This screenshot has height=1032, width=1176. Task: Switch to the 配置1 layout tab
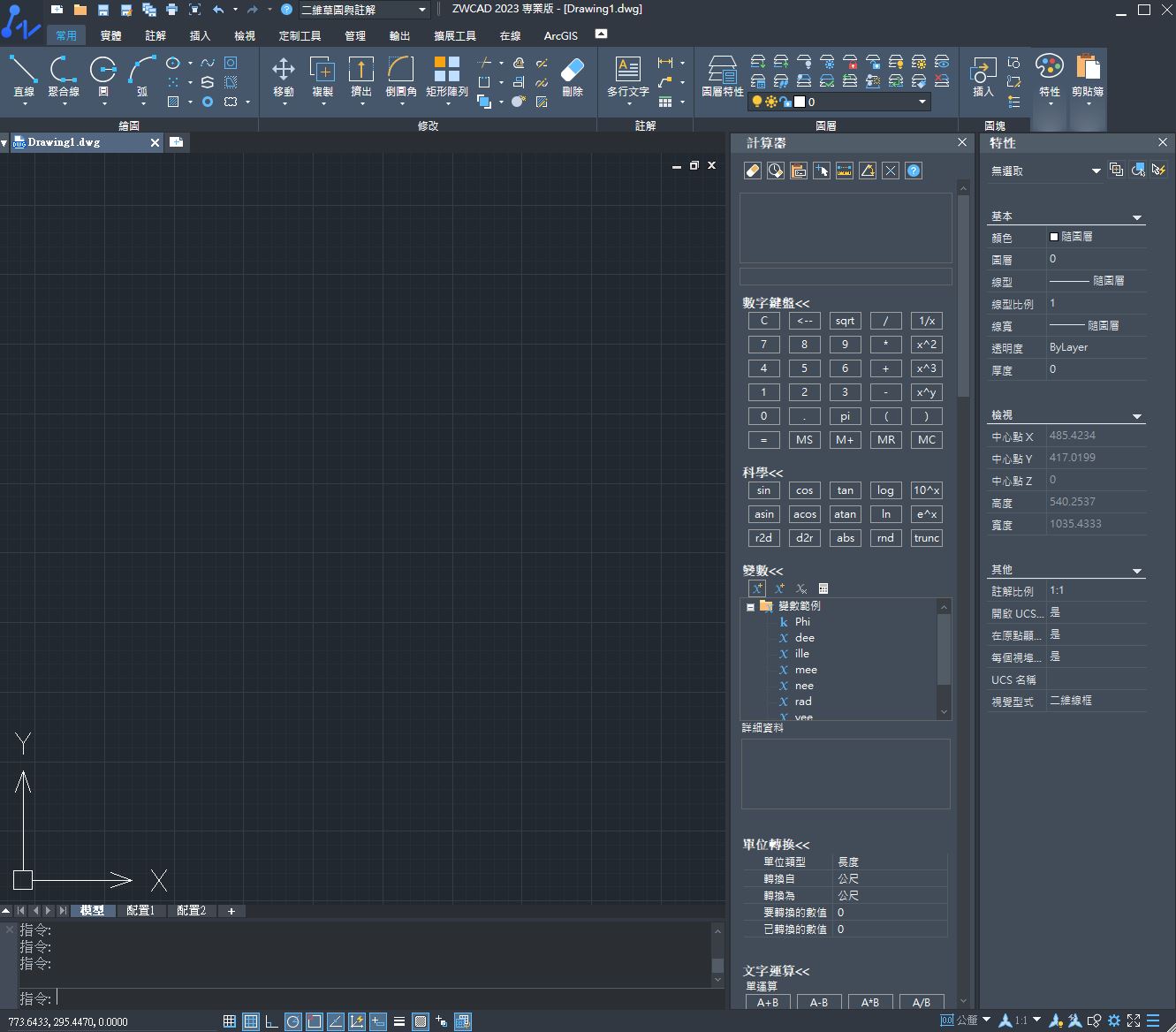coord(140,910)
